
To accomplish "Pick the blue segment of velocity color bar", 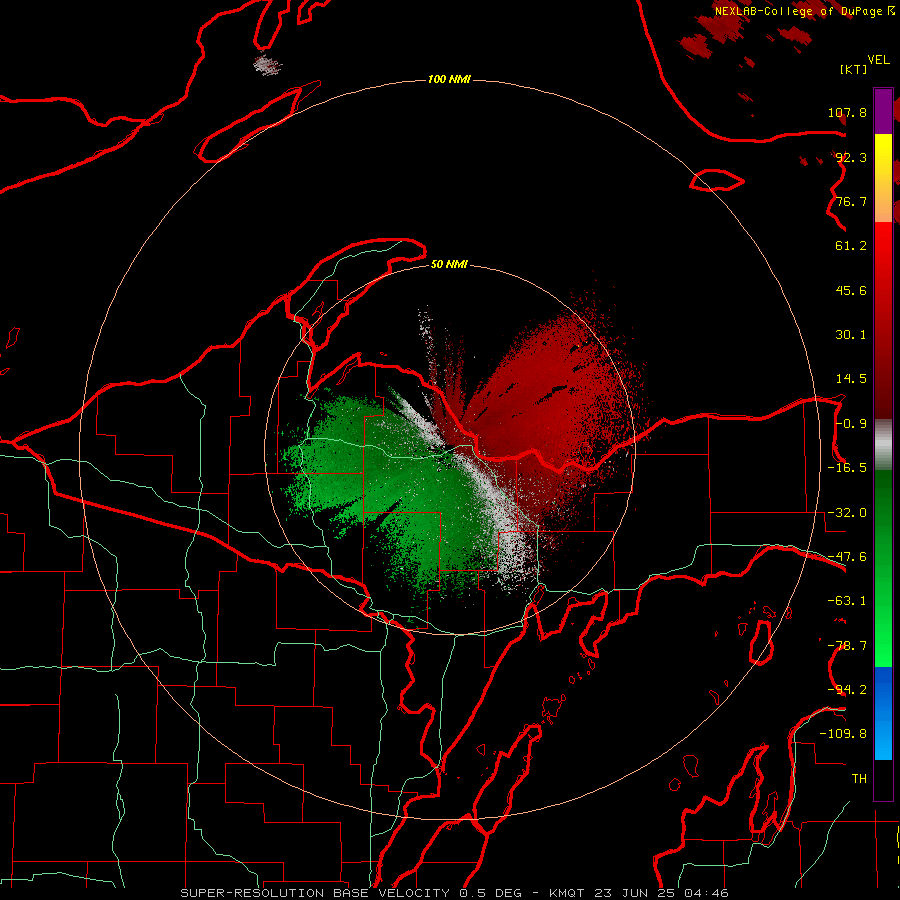I will point(883,713).
